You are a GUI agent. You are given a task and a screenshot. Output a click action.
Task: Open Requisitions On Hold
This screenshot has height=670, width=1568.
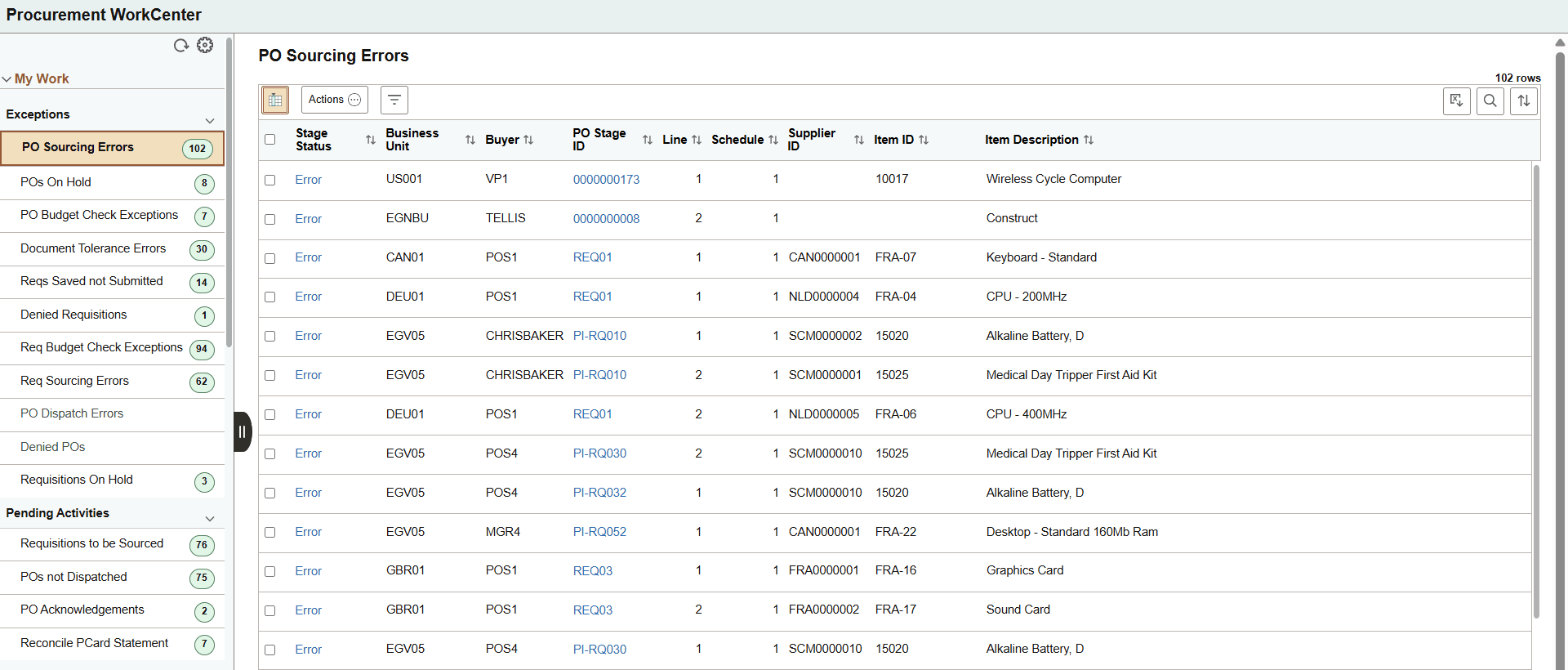pos(112,480)
